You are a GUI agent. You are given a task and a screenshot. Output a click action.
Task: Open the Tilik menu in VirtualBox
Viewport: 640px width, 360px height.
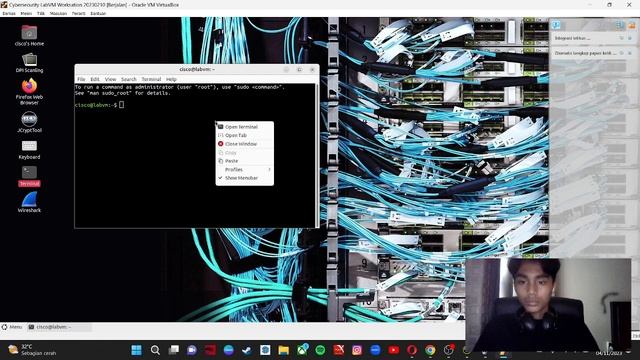point(41,13)
